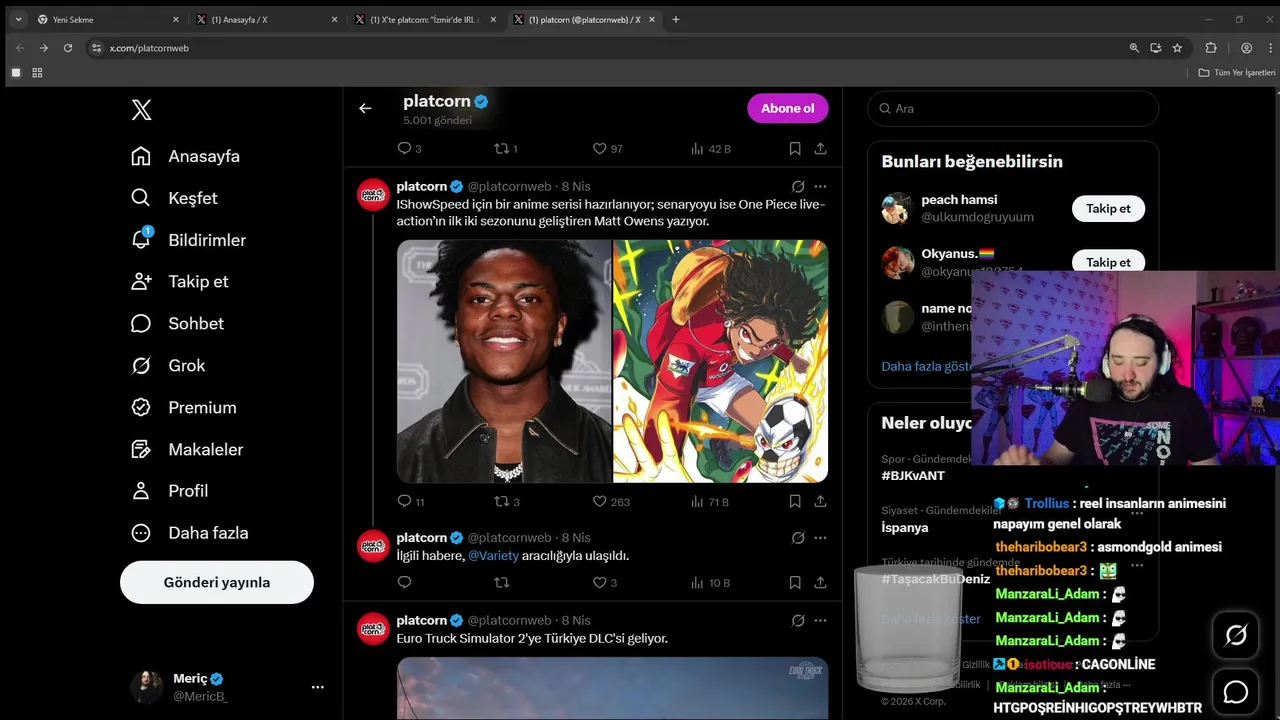The image size is (1280, 720).
Task: Open the #BJKvANT trending topic
Action: click(x=913, y=475)
